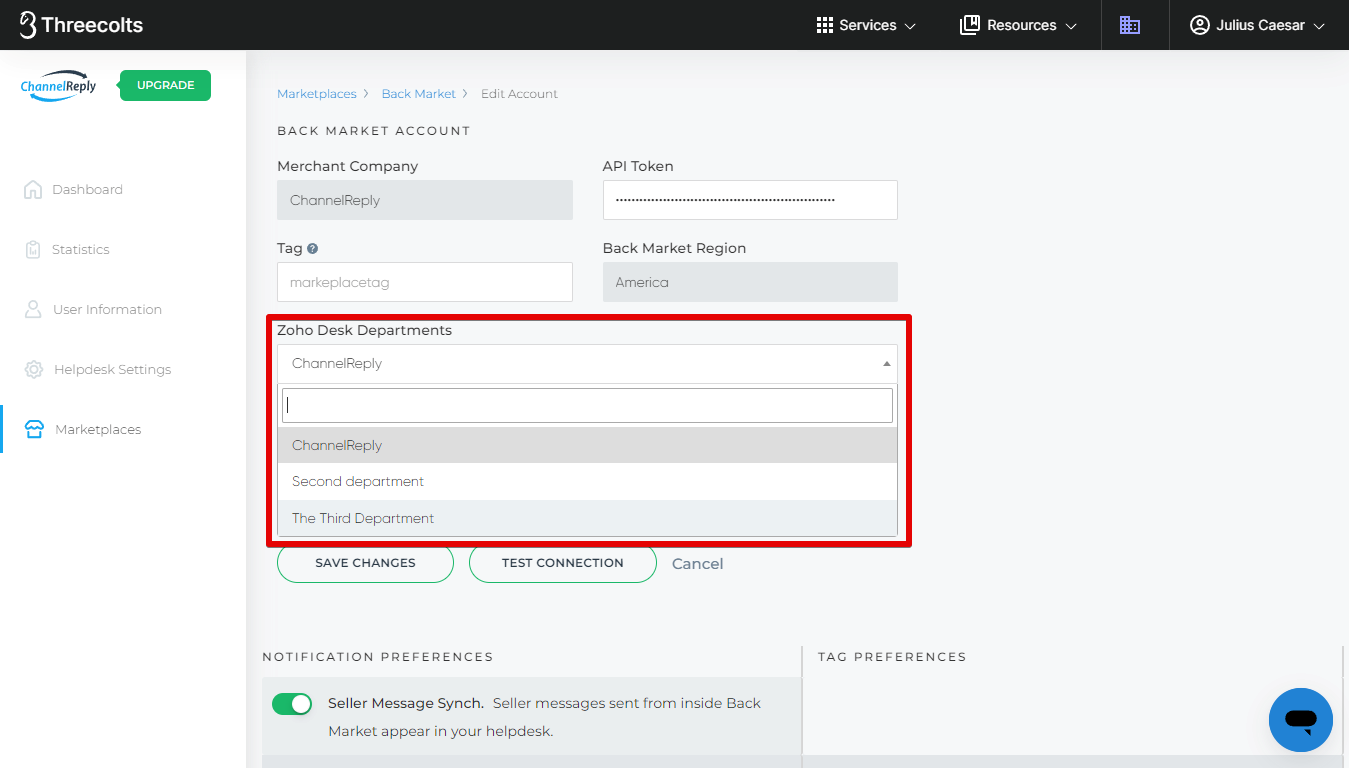Select Second department option
Screen dimensions: 1349x768
(587, 481)
